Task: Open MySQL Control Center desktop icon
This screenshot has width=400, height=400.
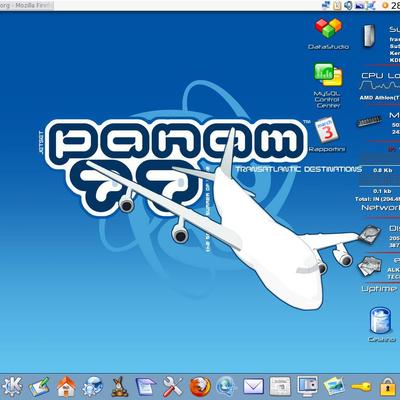Action: (328, 75)
